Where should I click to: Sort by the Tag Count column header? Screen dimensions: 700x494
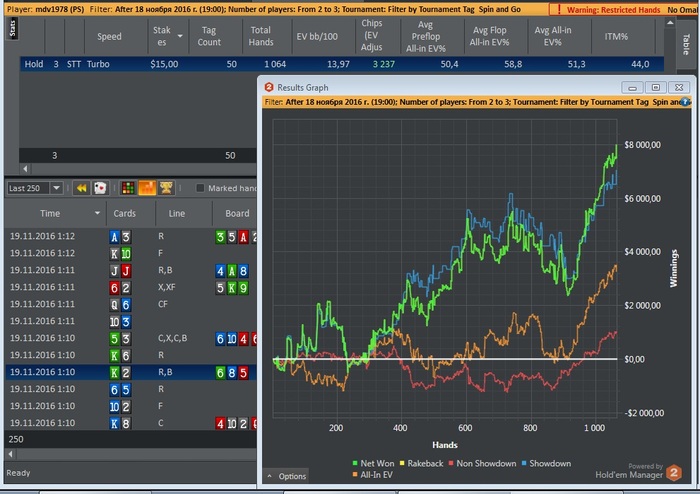click(208, 37)
